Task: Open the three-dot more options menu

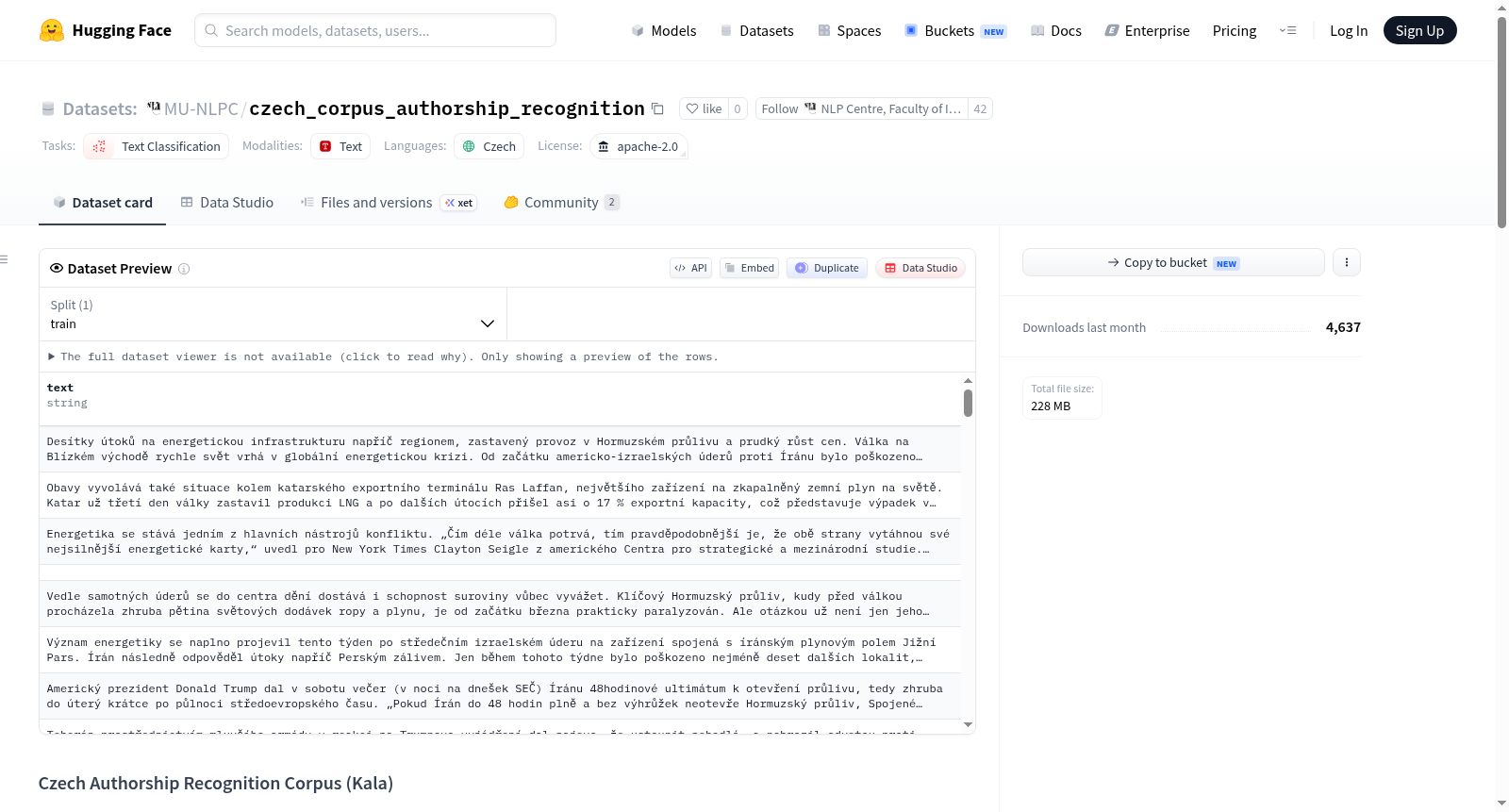Action: [x=1346, y=262]
